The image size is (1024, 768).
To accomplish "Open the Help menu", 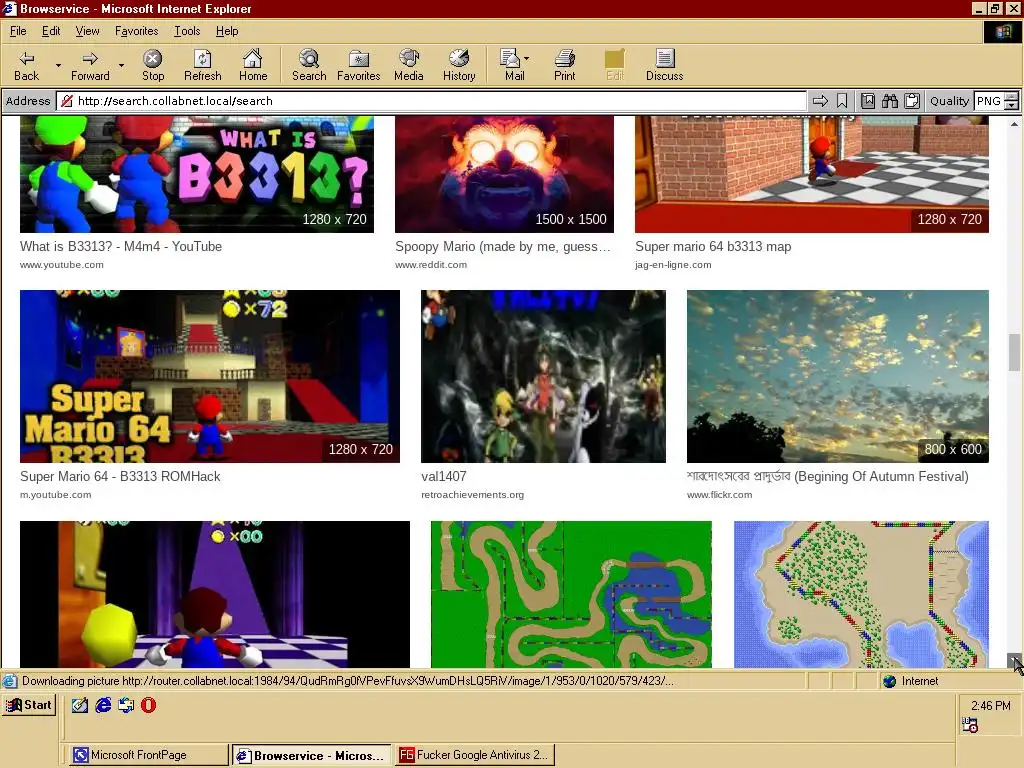I will [x=227, y=31].
